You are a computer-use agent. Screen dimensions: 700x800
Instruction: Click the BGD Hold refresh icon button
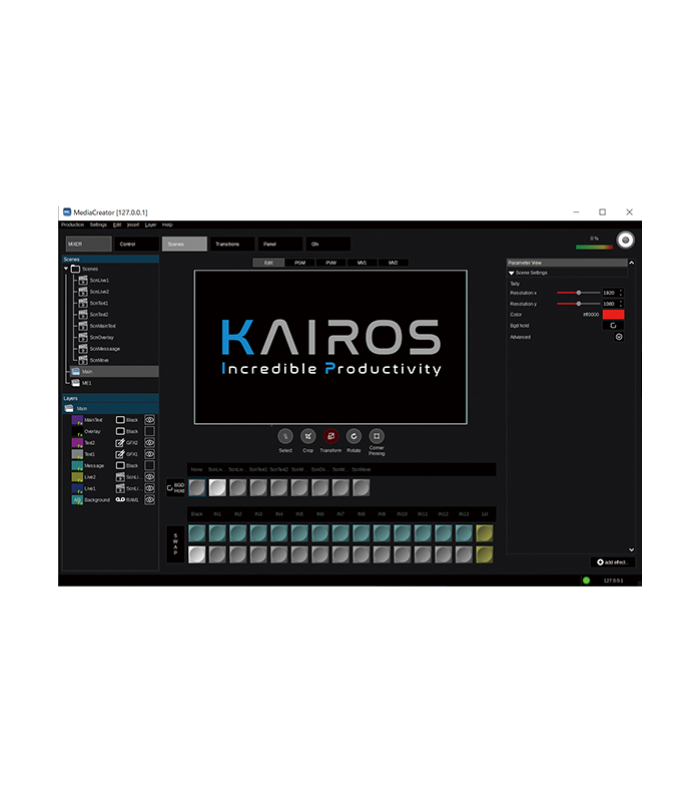(x=176, y=488)
